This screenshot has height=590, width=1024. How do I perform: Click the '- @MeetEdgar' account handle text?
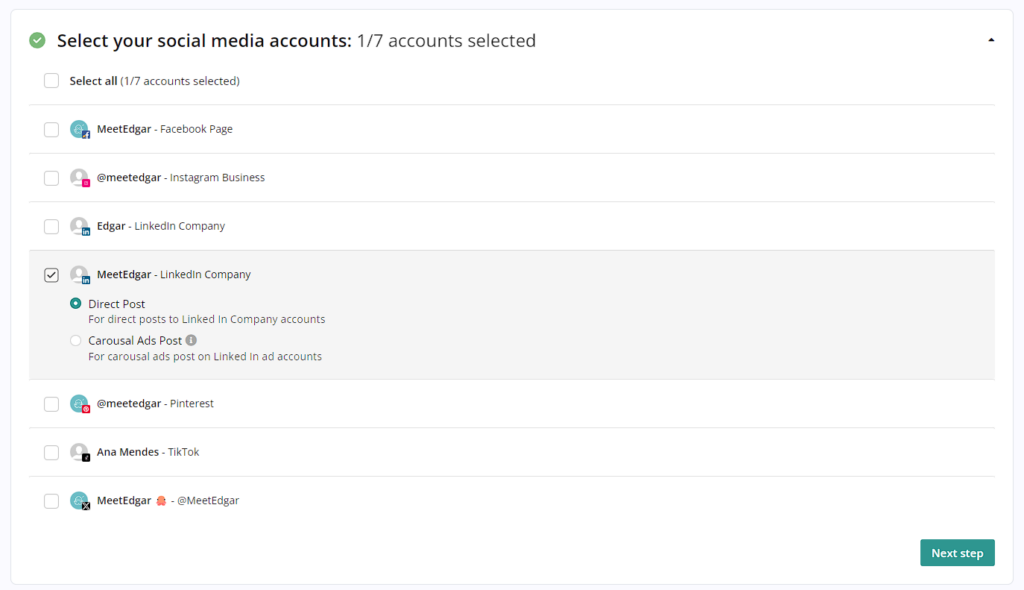205,500
